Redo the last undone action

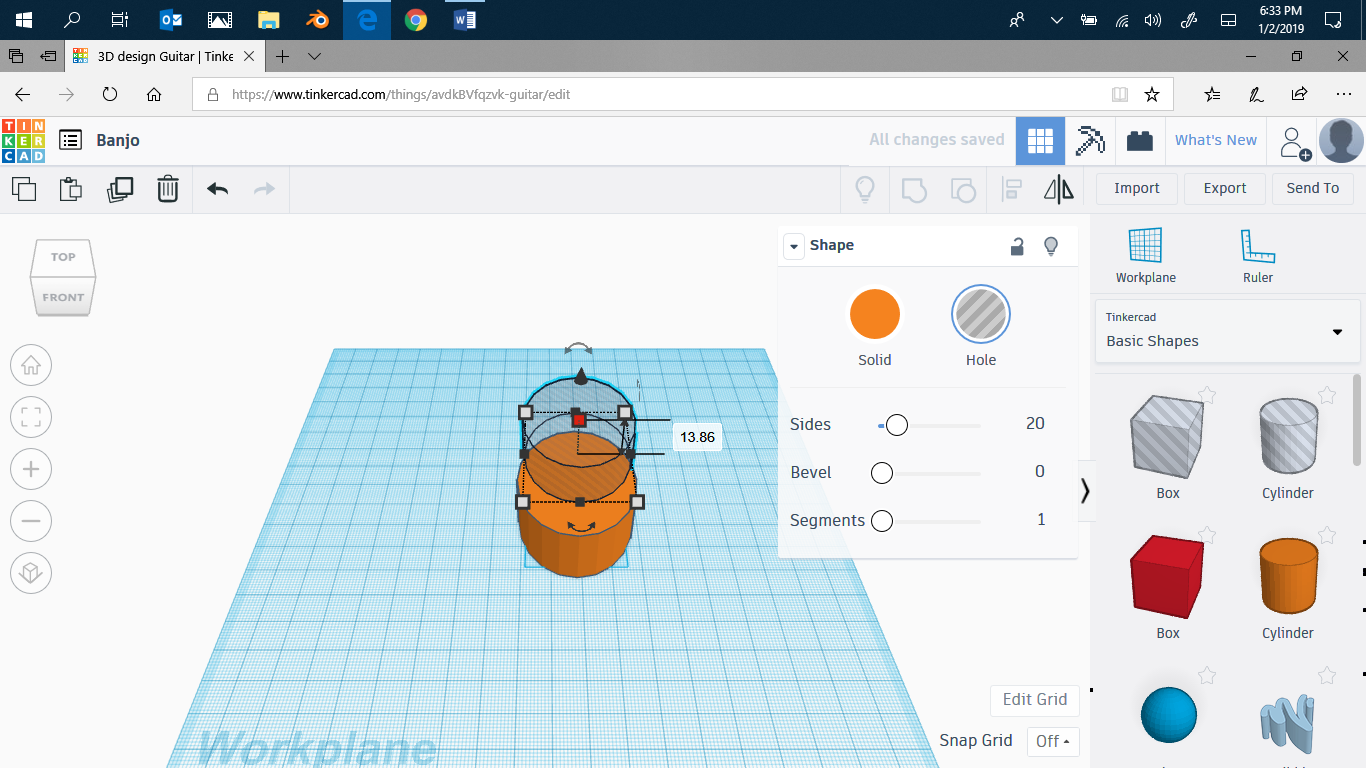click(264, 188)
